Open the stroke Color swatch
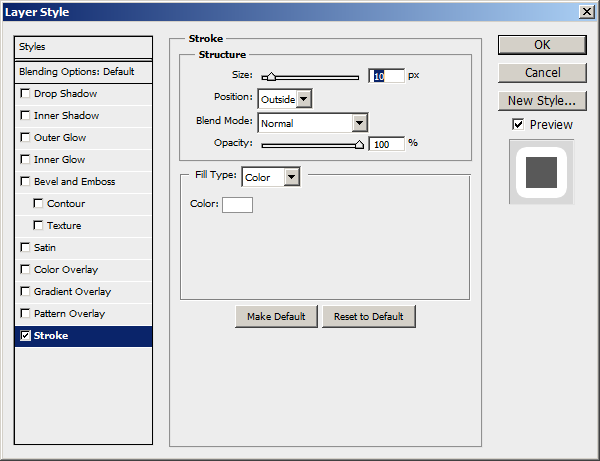The image size is (600, 461). tap(237, 205)
